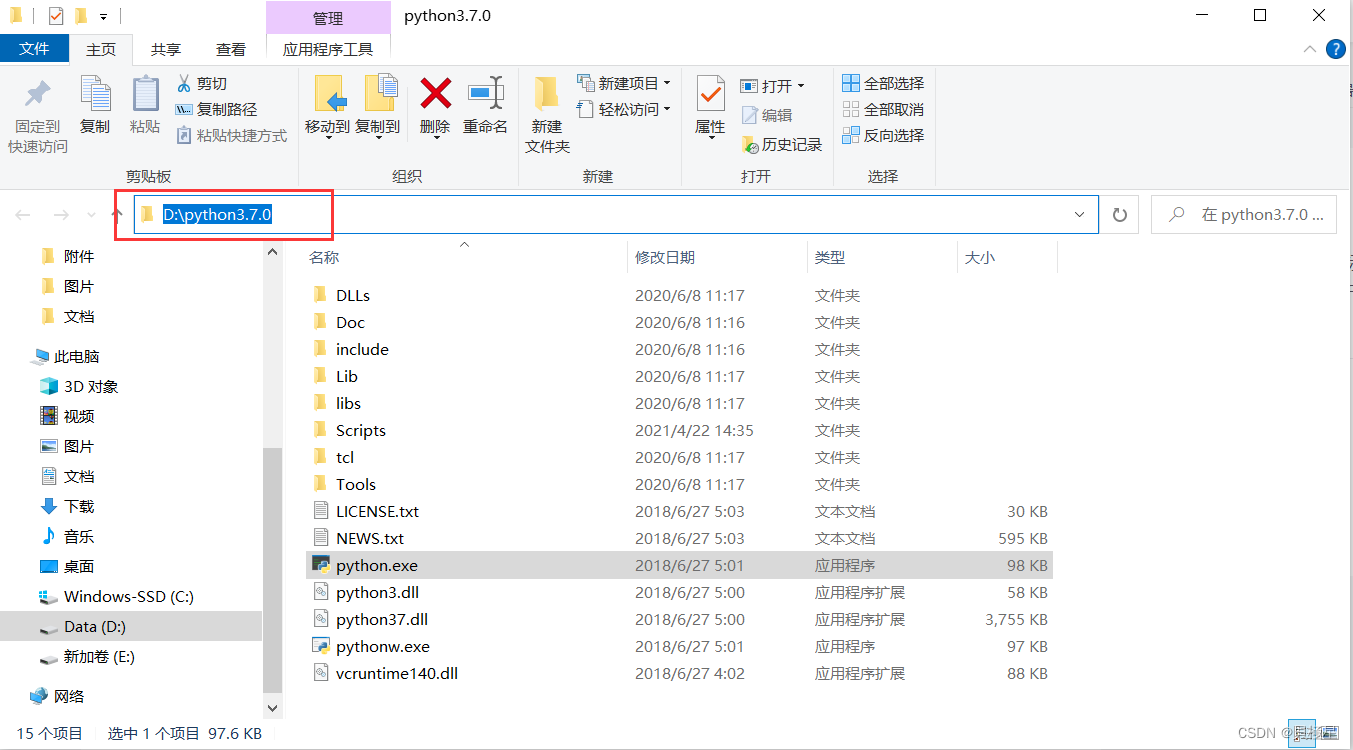1353x750 pixels.
Task: Click the blue Help question mark icon
Action: (1335, 48)
